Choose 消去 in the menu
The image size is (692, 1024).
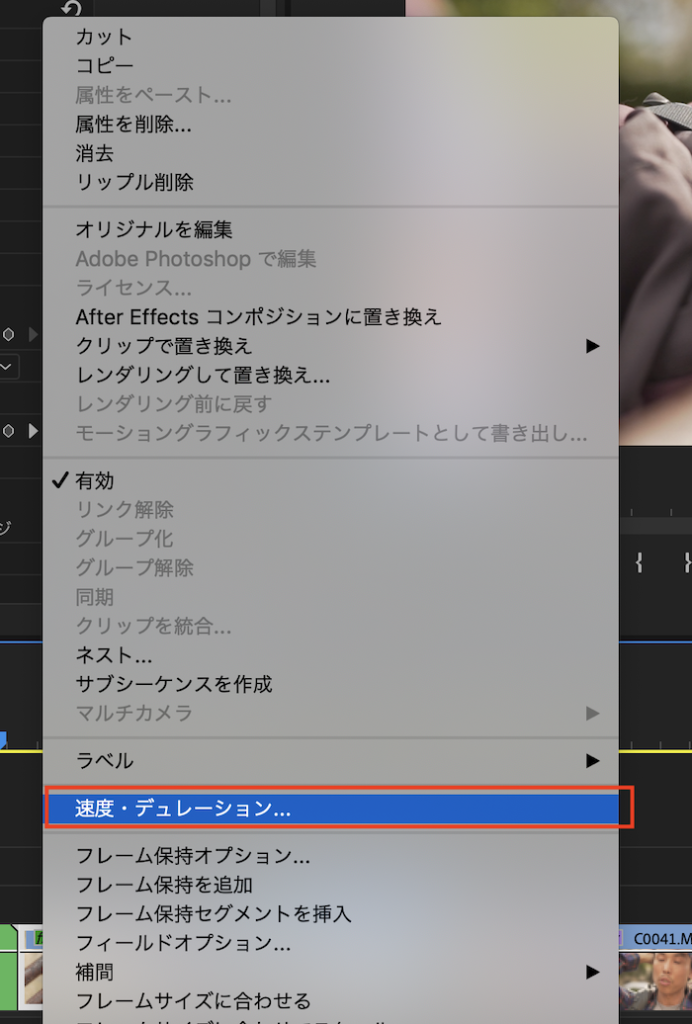(331, 153)
